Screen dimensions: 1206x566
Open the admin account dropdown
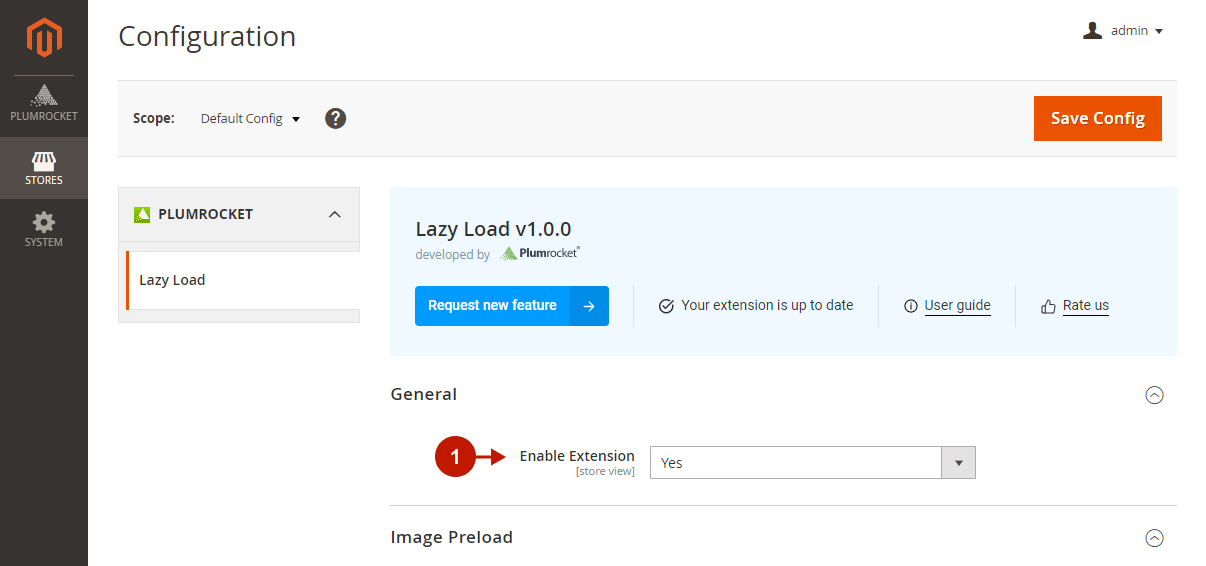[x=1123, y=31]
